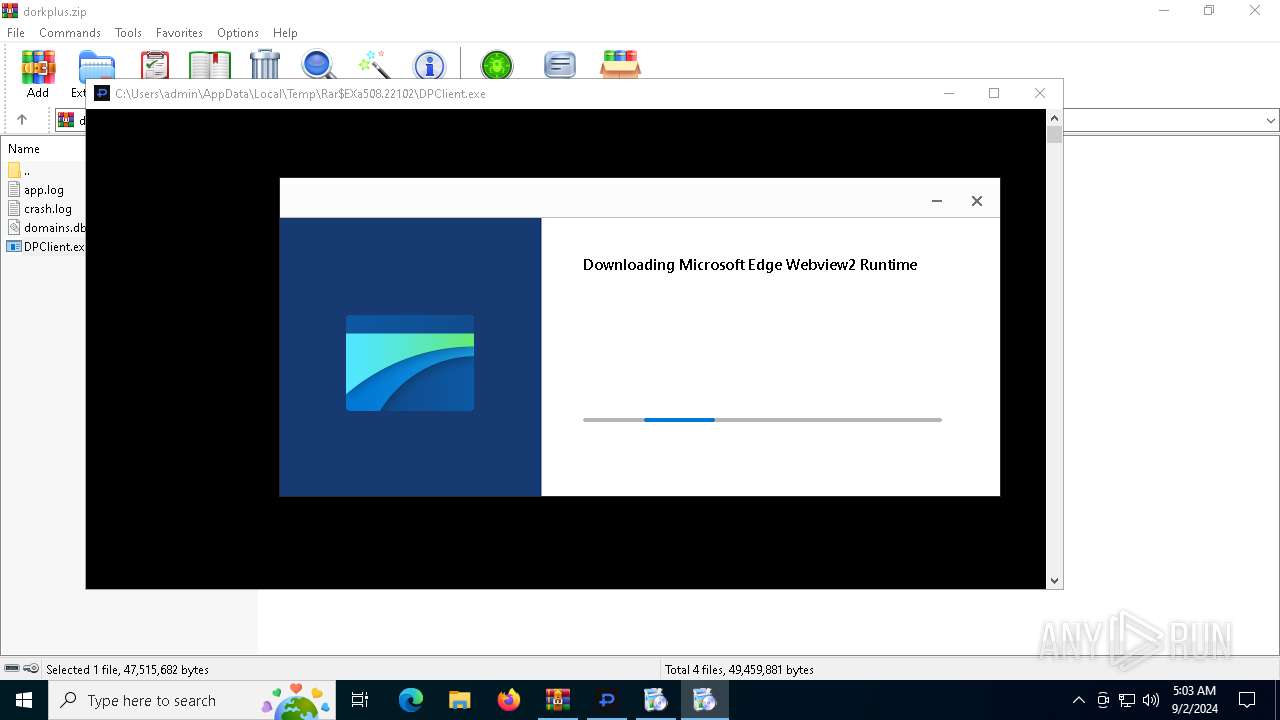Launch Firefox from taskbar
The width and height of the screenshot is (1280, 720).
coord(509,700)
